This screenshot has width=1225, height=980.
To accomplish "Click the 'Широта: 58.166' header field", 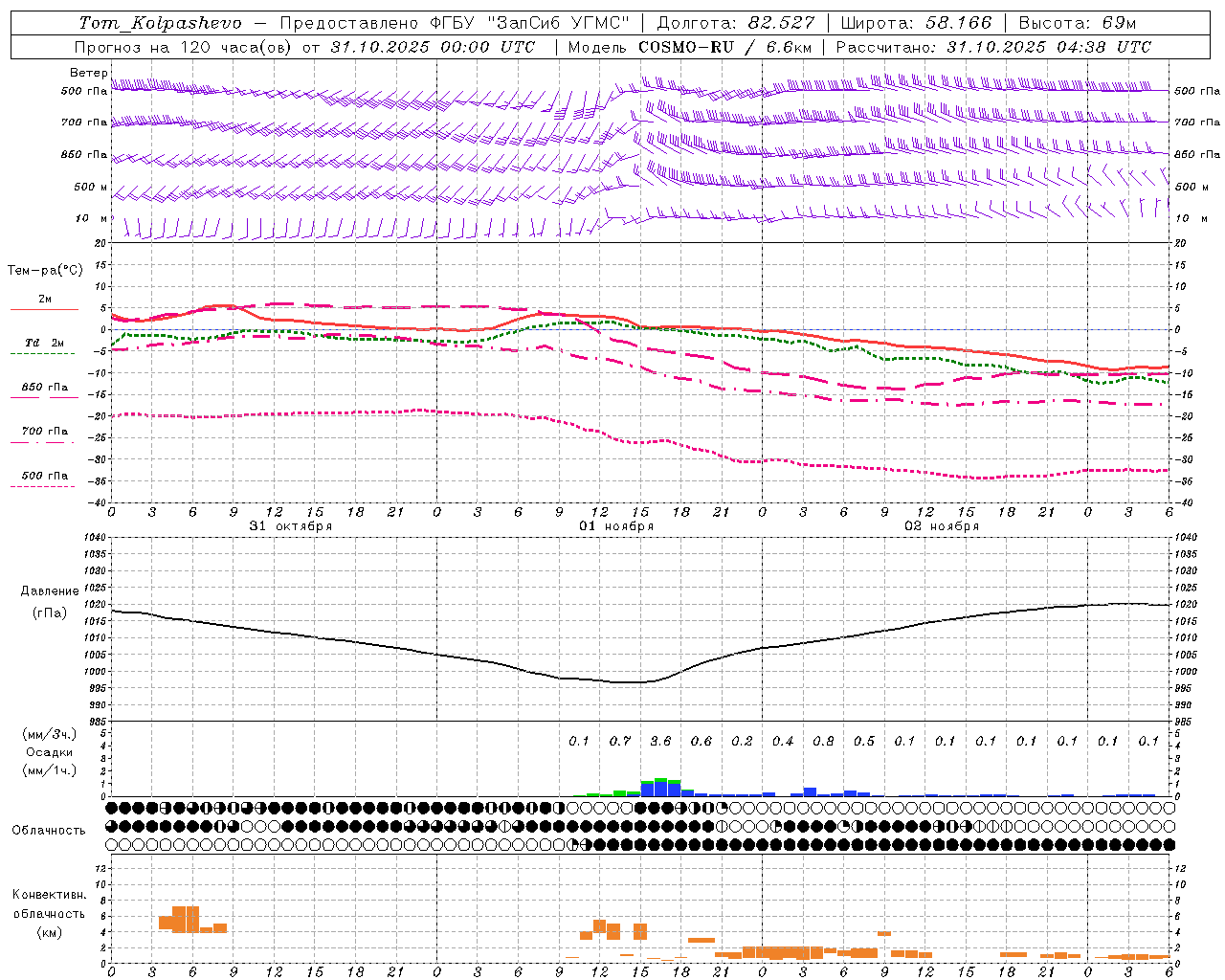I will click(x=917, y=23).
